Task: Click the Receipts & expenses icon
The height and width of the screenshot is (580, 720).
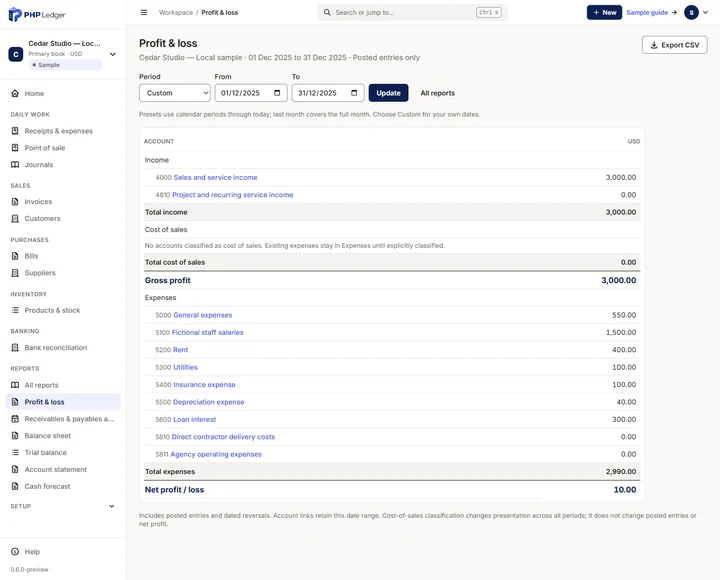Action: (x=15, y=131)
